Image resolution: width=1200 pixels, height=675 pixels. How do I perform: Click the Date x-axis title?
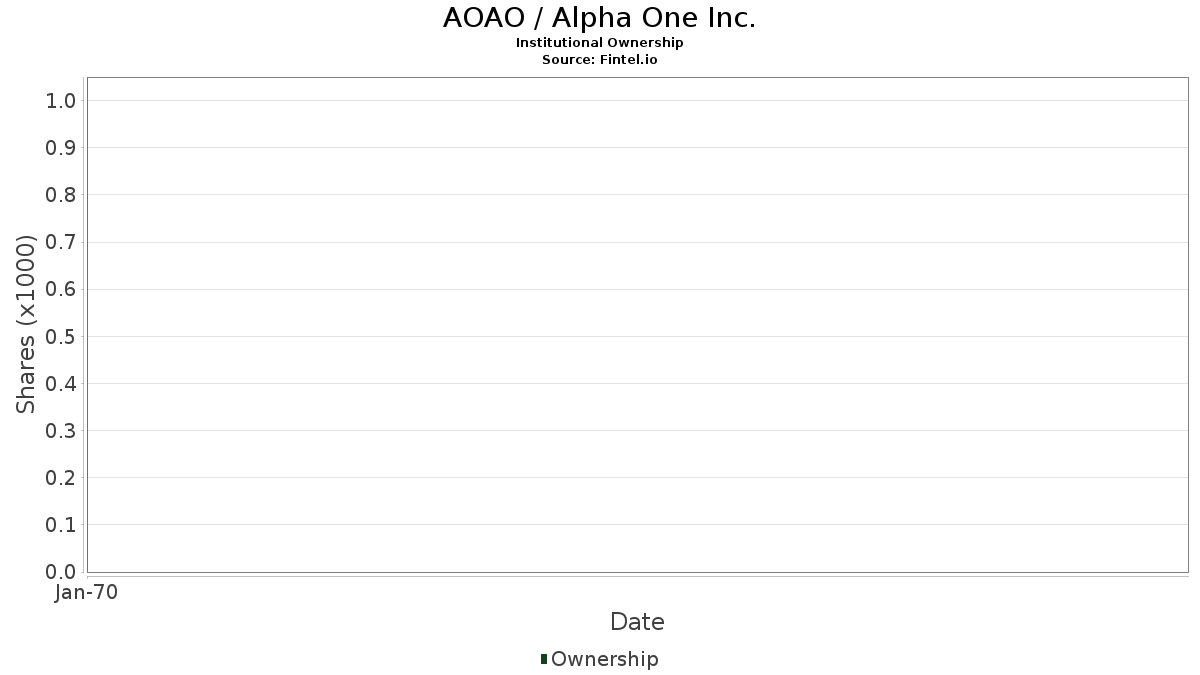(x=637, y=622)
